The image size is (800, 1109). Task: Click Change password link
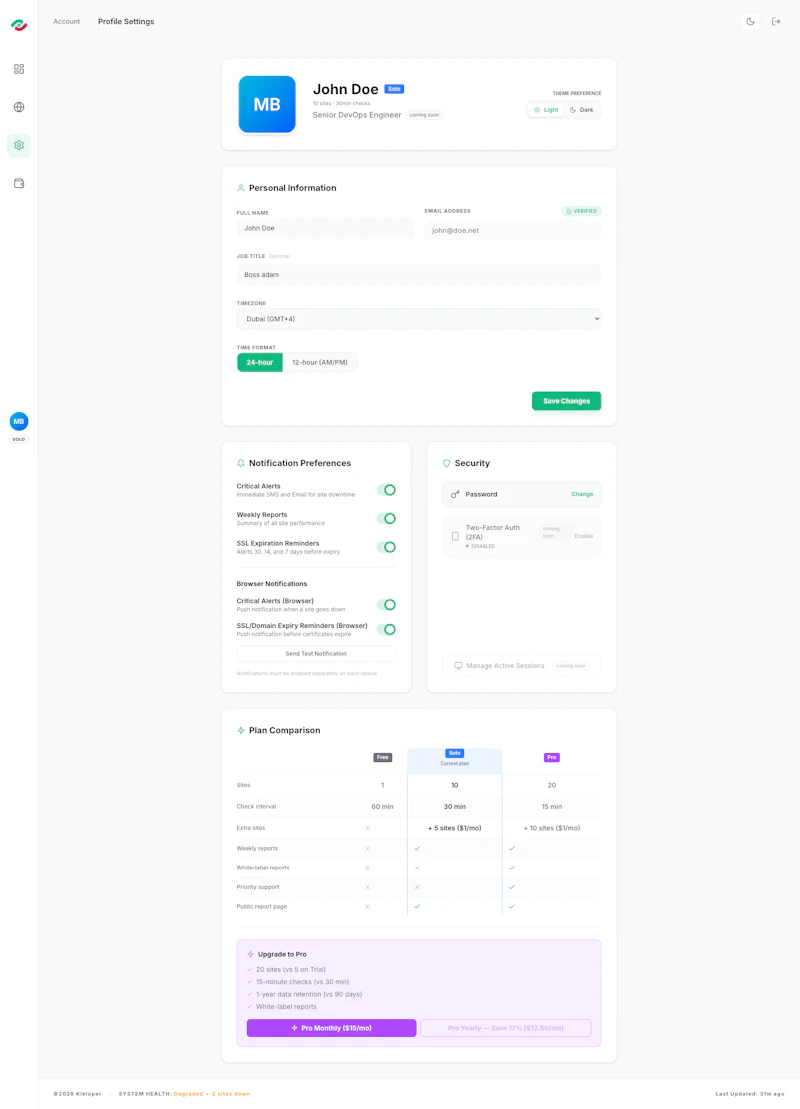click(x=582, y=494)
